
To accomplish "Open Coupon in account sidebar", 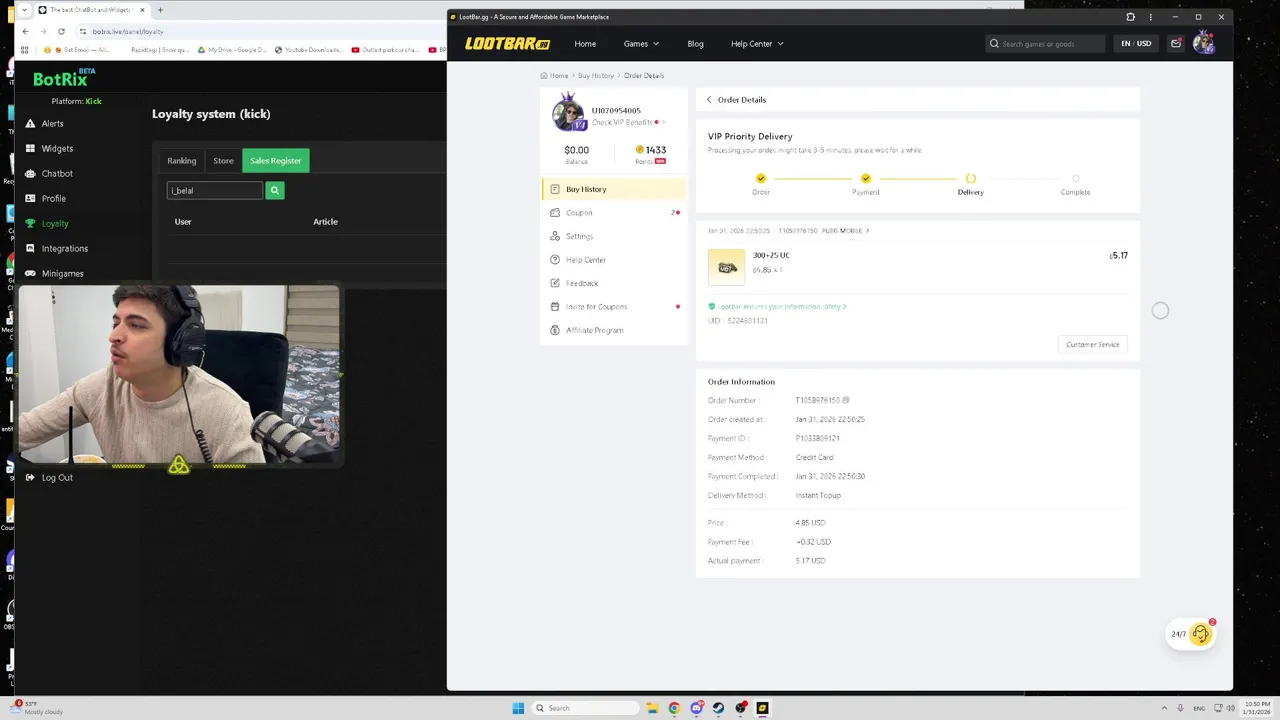I will tap(614, 212).
